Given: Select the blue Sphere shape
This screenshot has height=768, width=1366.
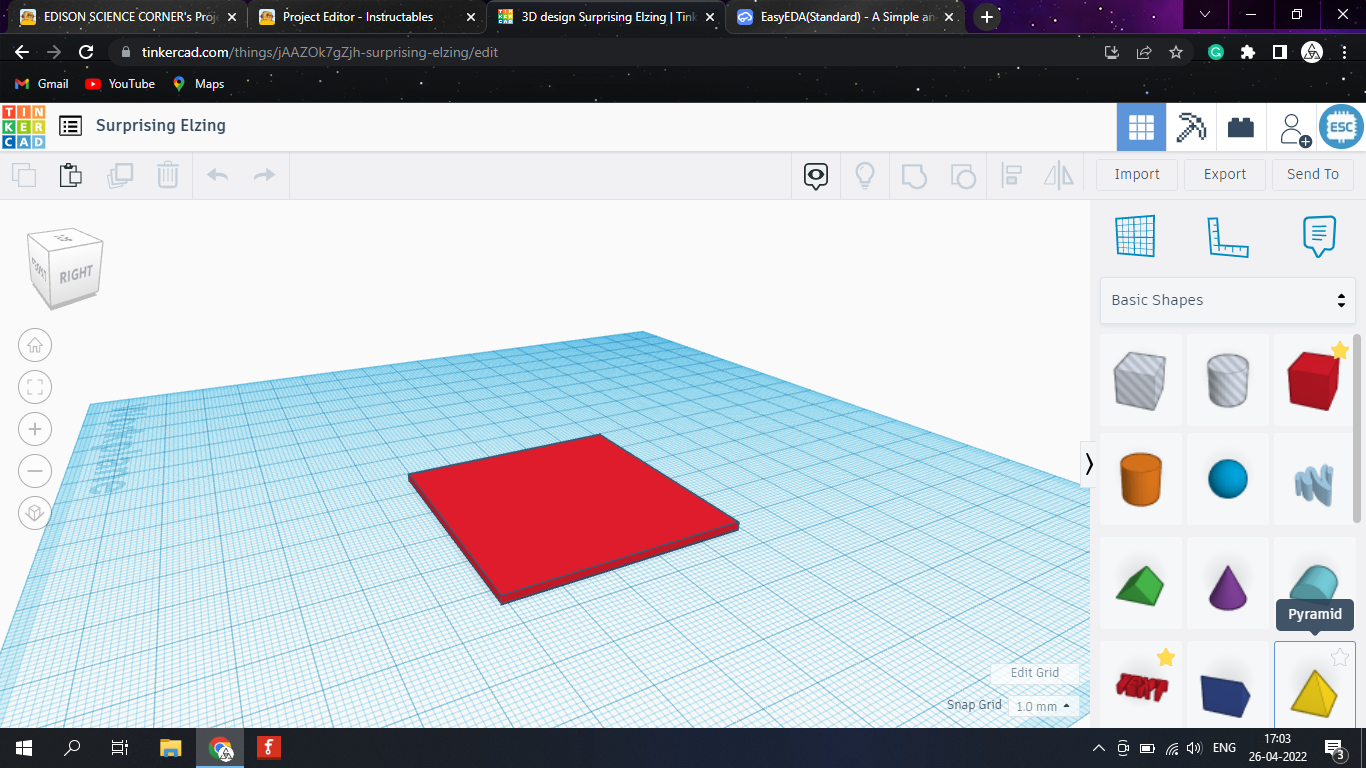Looking at the screenshot, I should (1228, 479).
